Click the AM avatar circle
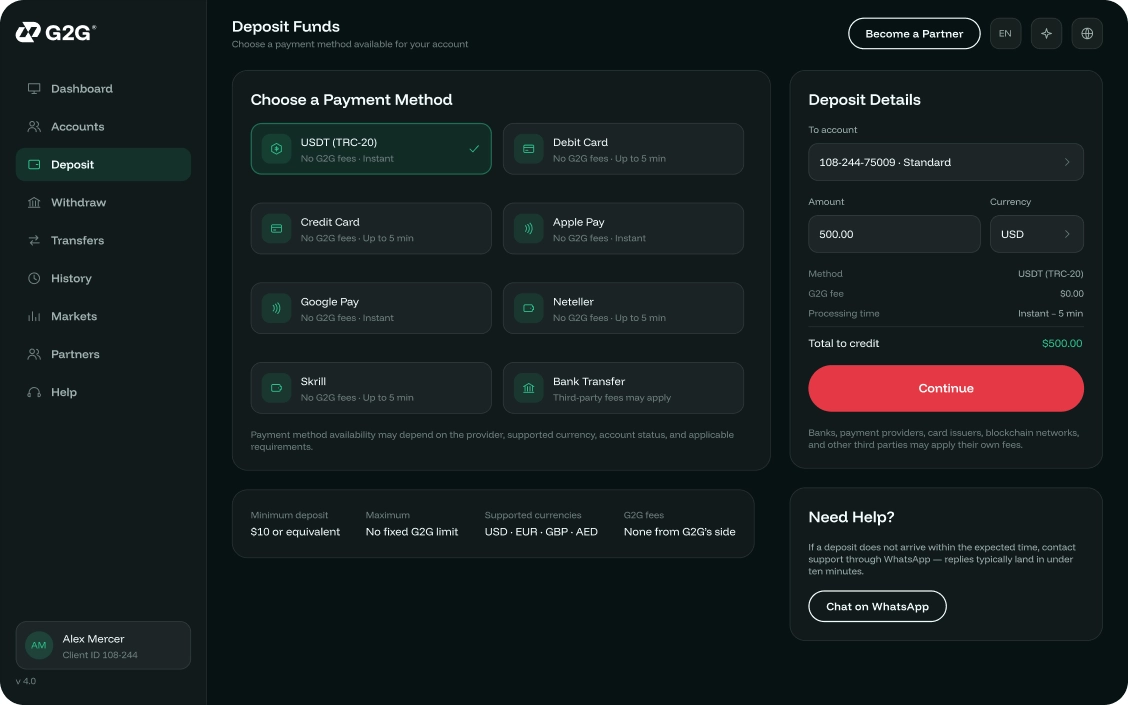This screenshot has width=1128, height=705. pyautogui.click(x=39, y=645)
